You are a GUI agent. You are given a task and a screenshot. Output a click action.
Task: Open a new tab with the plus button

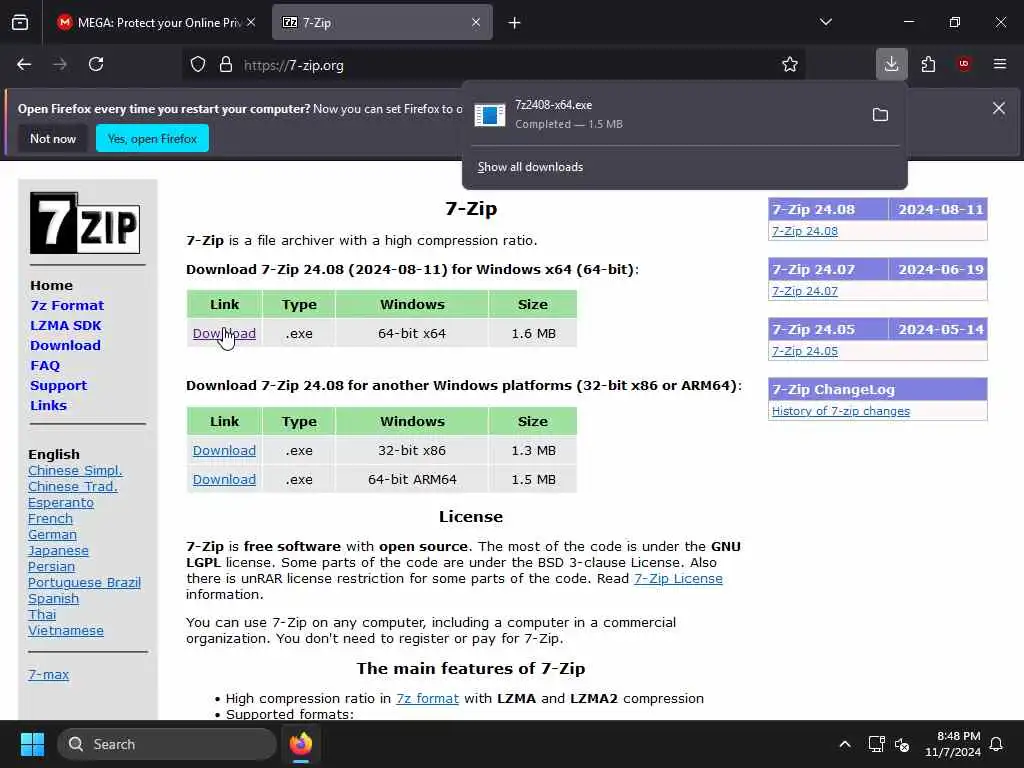[515, 23]
